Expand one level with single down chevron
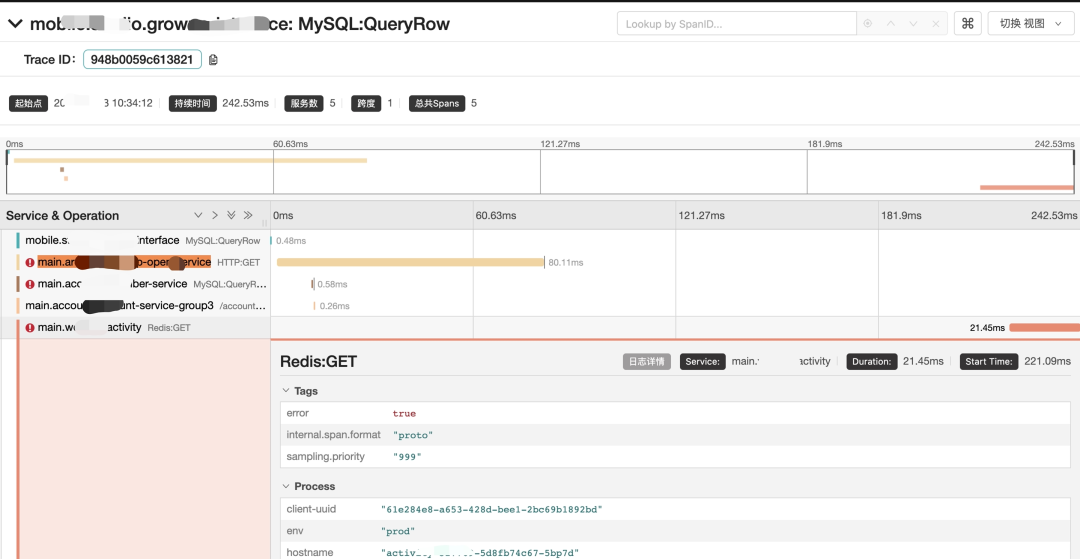The image size is (1080, 559). click(198, 215)
